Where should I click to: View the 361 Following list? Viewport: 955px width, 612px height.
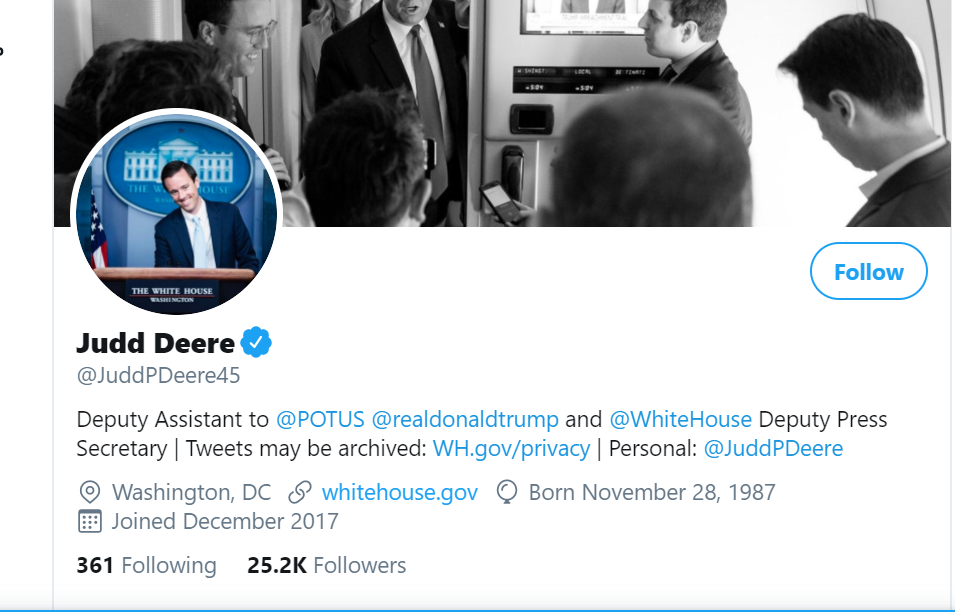[x=146, y=566]
